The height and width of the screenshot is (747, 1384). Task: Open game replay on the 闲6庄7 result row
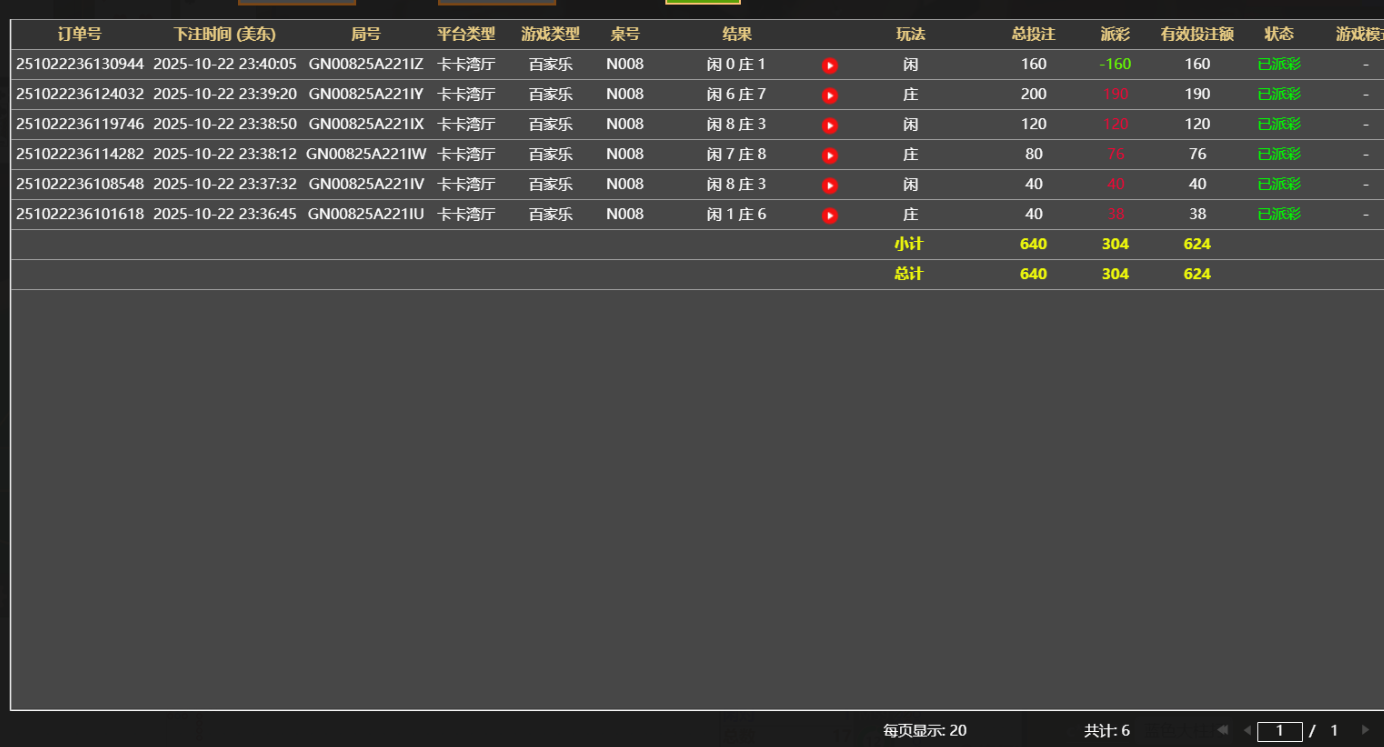(829, 94)
